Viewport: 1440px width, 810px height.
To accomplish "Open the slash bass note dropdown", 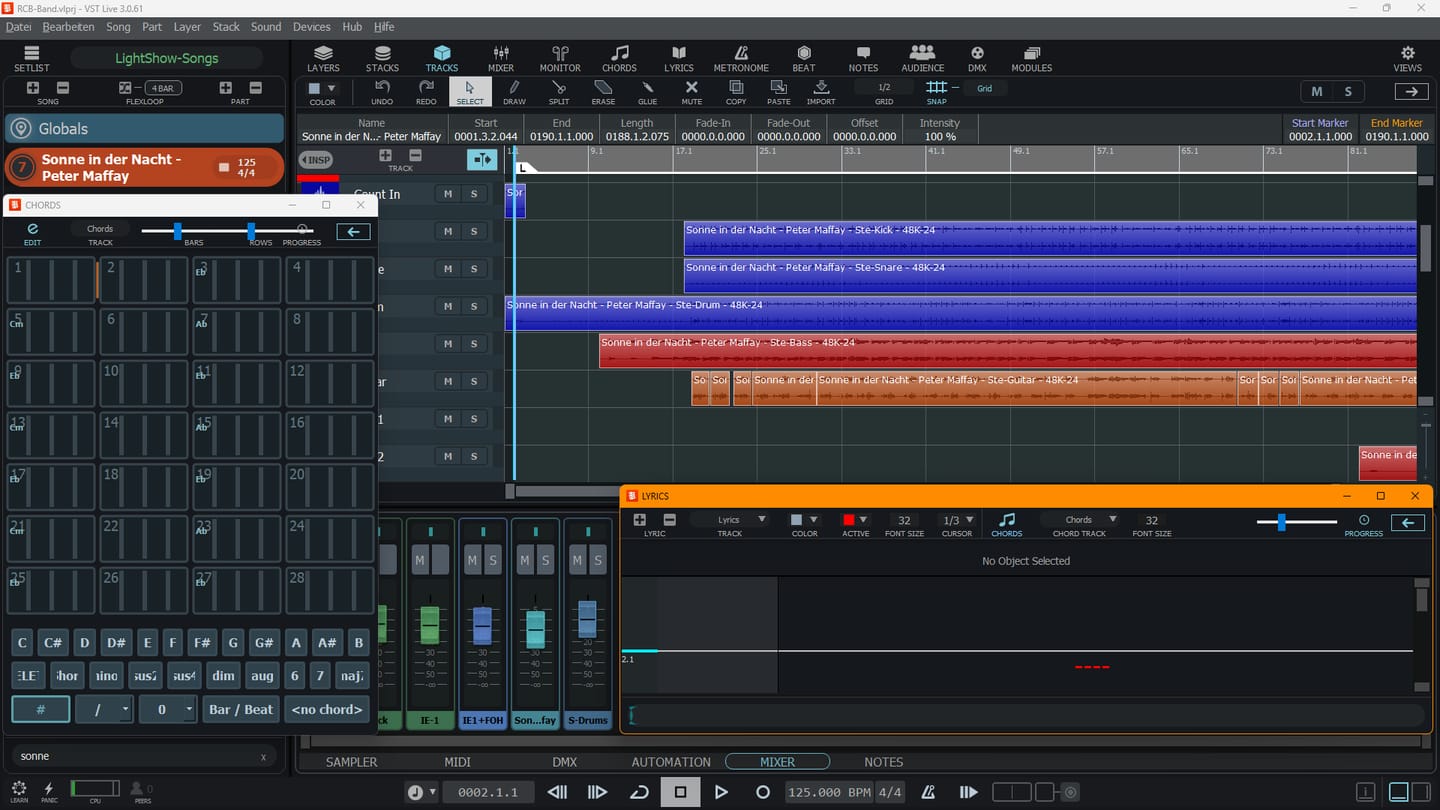I will coord(104,709).
